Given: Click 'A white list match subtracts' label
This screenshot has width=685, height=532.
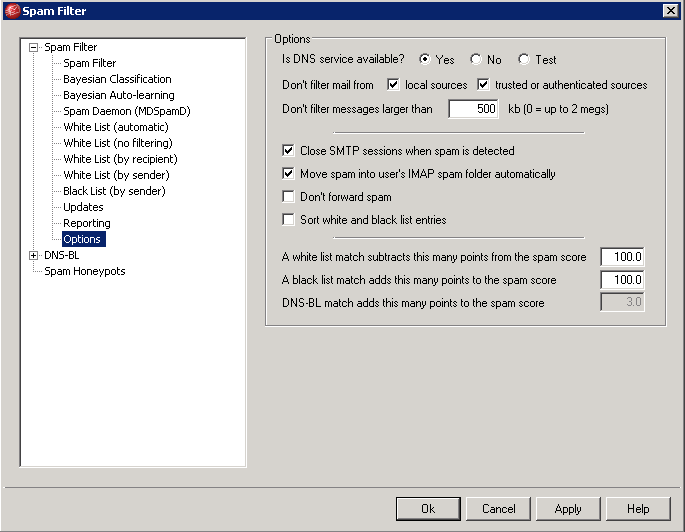Looking at the screenshot, I should (434, 257).
